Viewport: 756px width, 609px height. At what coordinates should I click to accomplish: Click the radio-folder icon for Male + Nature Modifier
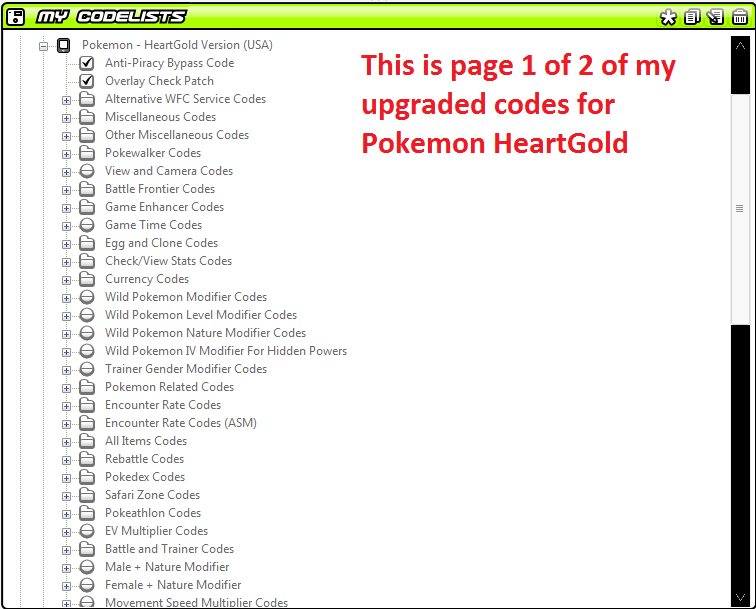pyautogui.click(x=87, y=567)
